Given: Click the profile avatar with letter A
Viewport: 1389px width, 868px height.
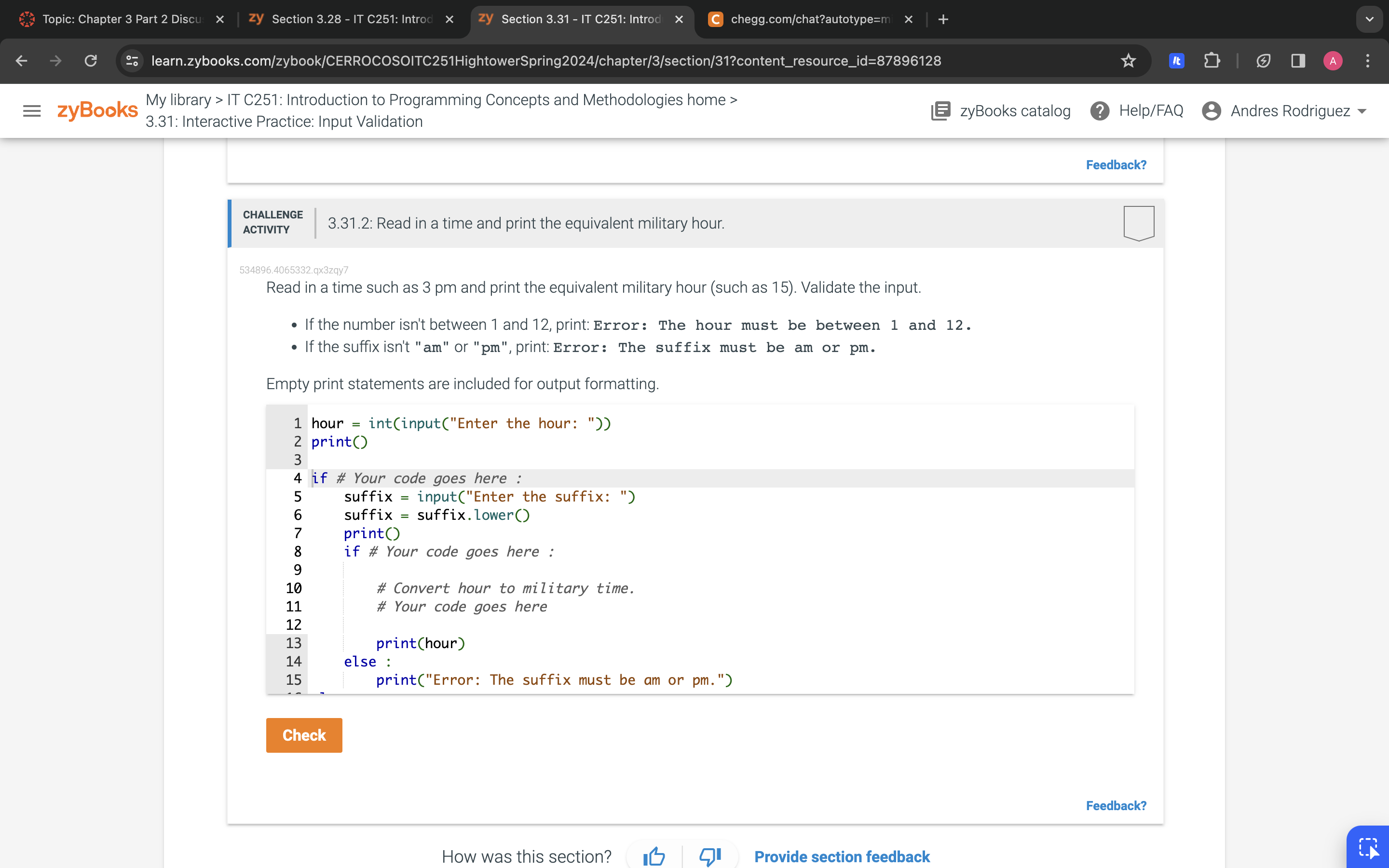Looking at the screenshot, I should point(1333,60).
